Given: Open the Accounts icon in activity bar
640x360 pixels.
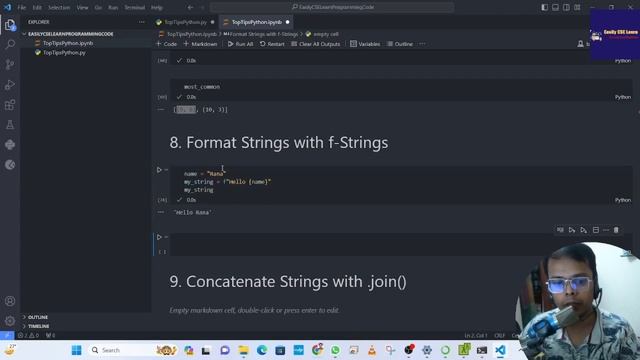Looking at the screenshot, I should (10, 301).
